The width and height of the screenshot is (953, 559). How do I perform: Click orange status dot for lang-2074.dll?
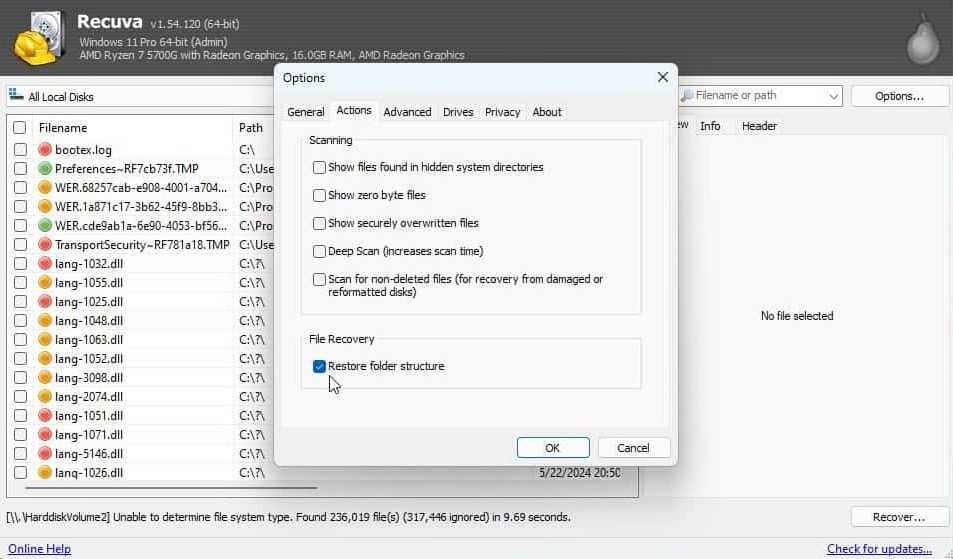click(44, 396)
